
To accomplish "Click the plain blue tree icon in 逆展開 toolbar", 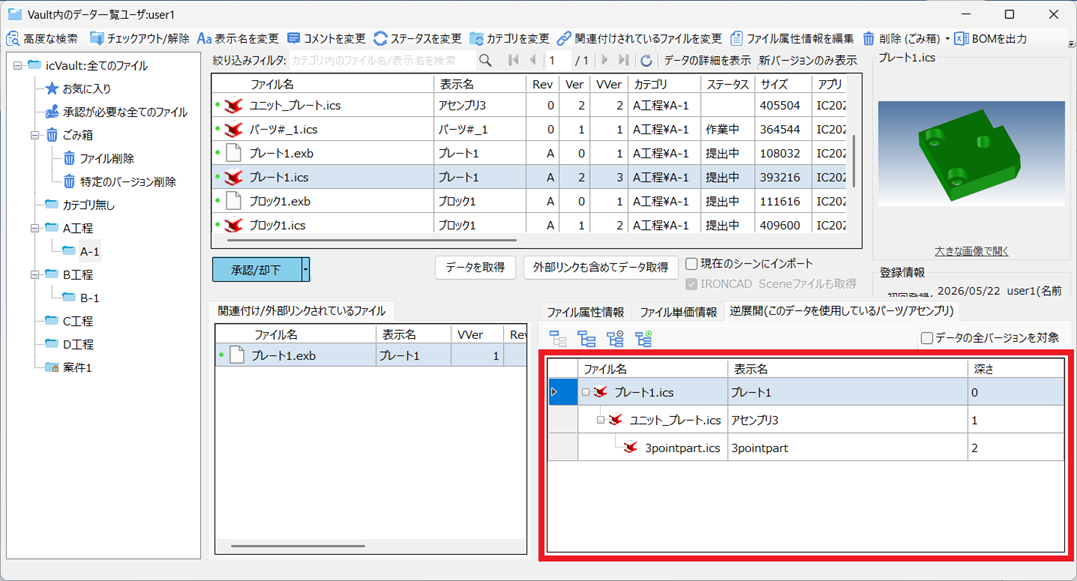I will [587, 339].
